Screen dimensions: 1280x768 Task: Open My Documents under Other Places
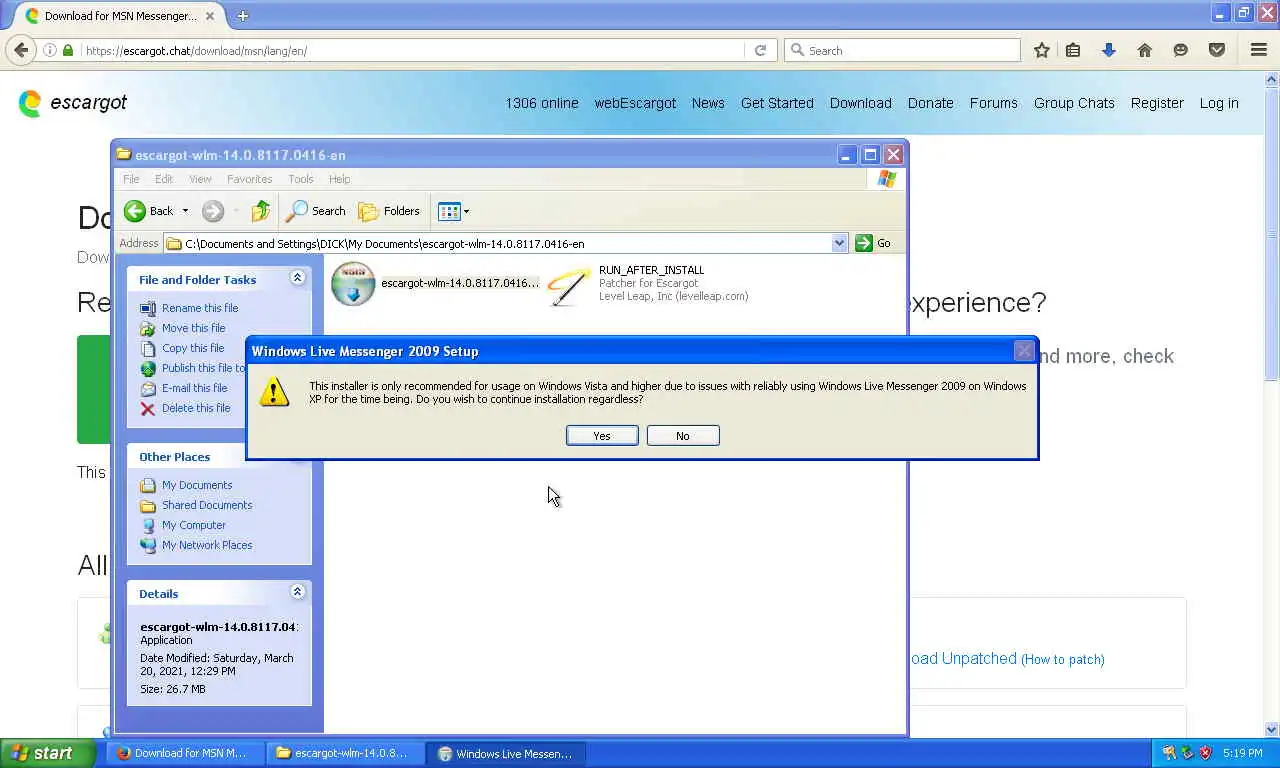coord(197,485)
